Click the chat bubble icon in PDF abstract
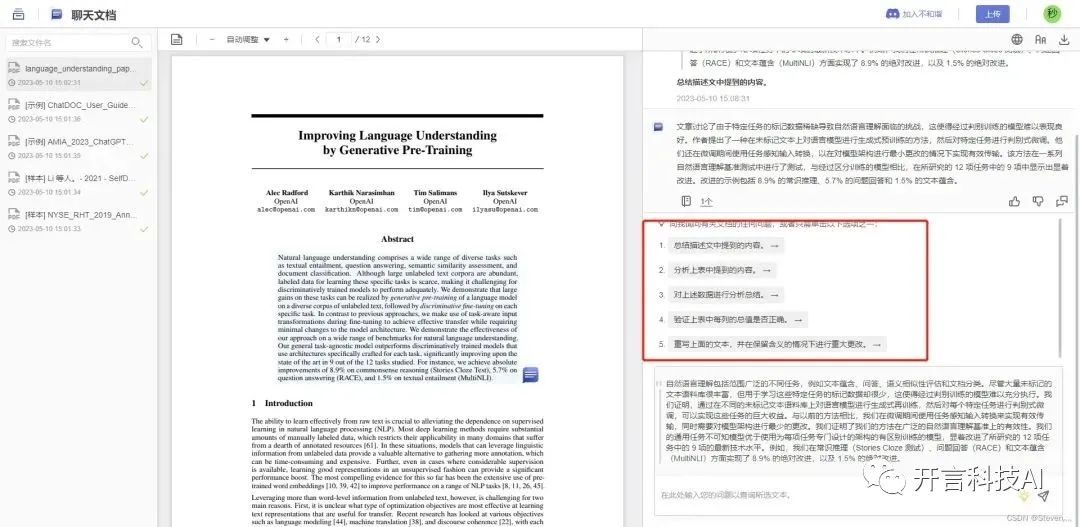The height and width of the screenshot is (527, 1080). click(x=530, y=375)
